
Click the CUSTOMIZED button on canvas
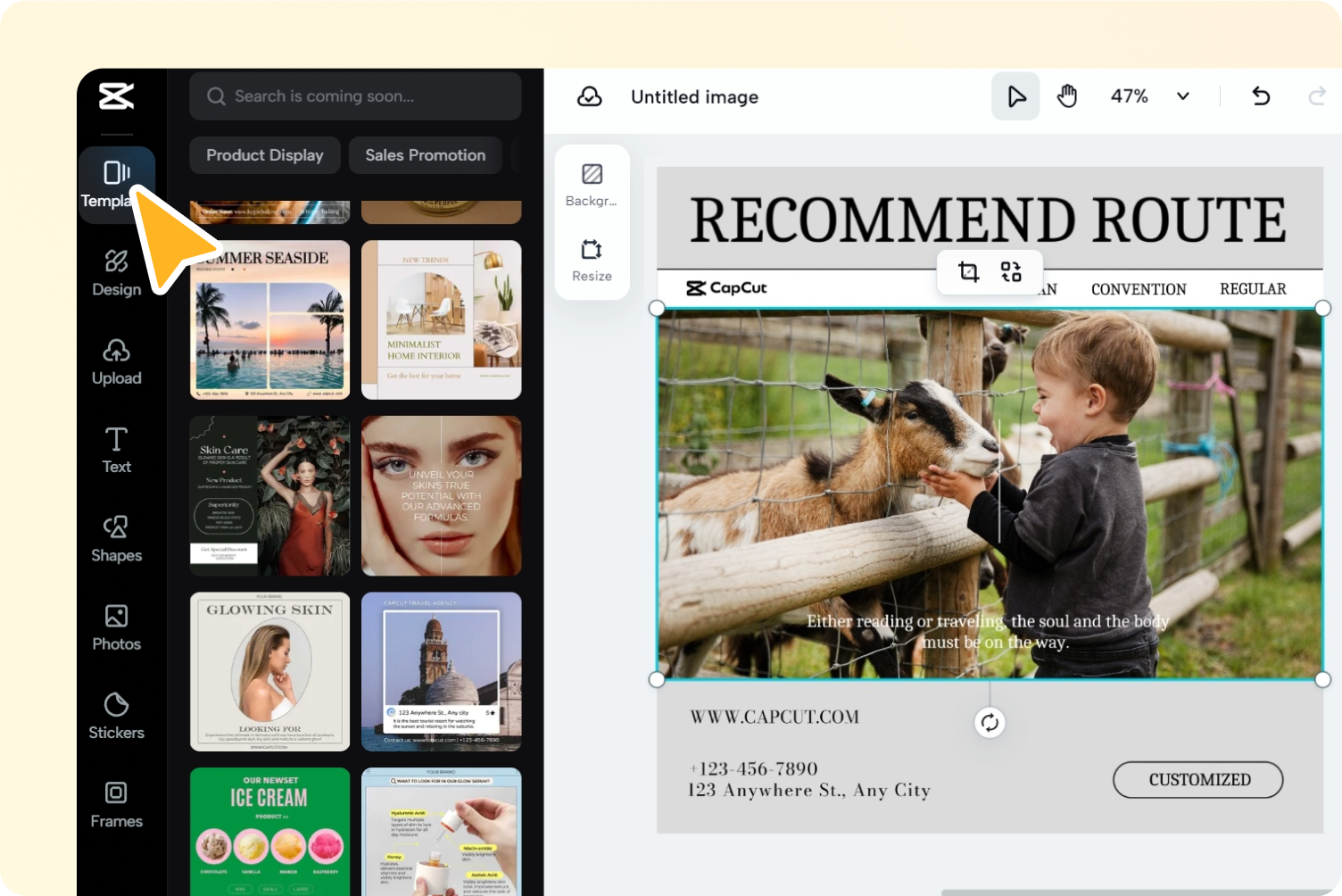1198,780
